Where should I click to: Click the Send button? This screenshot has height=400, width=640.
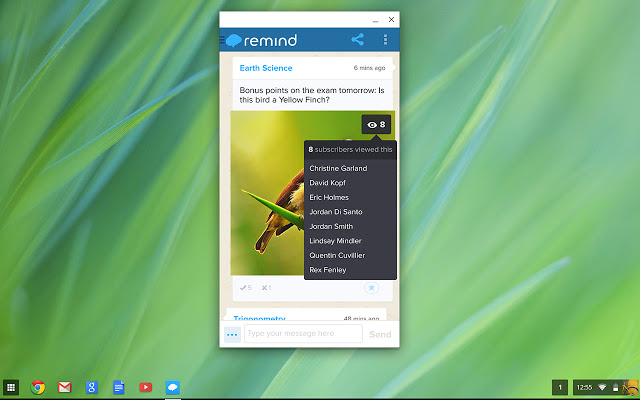pyautogui.click(x=380, y=334)
